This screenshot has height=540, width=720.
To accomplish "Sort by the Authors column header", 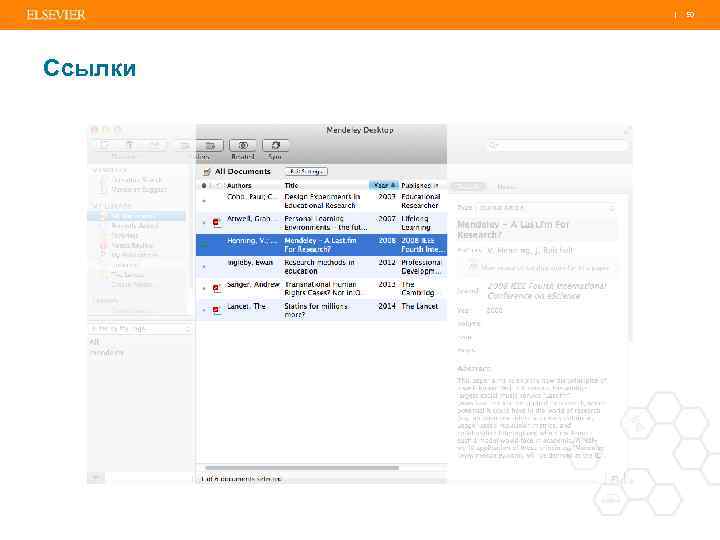I will point(239,186).
